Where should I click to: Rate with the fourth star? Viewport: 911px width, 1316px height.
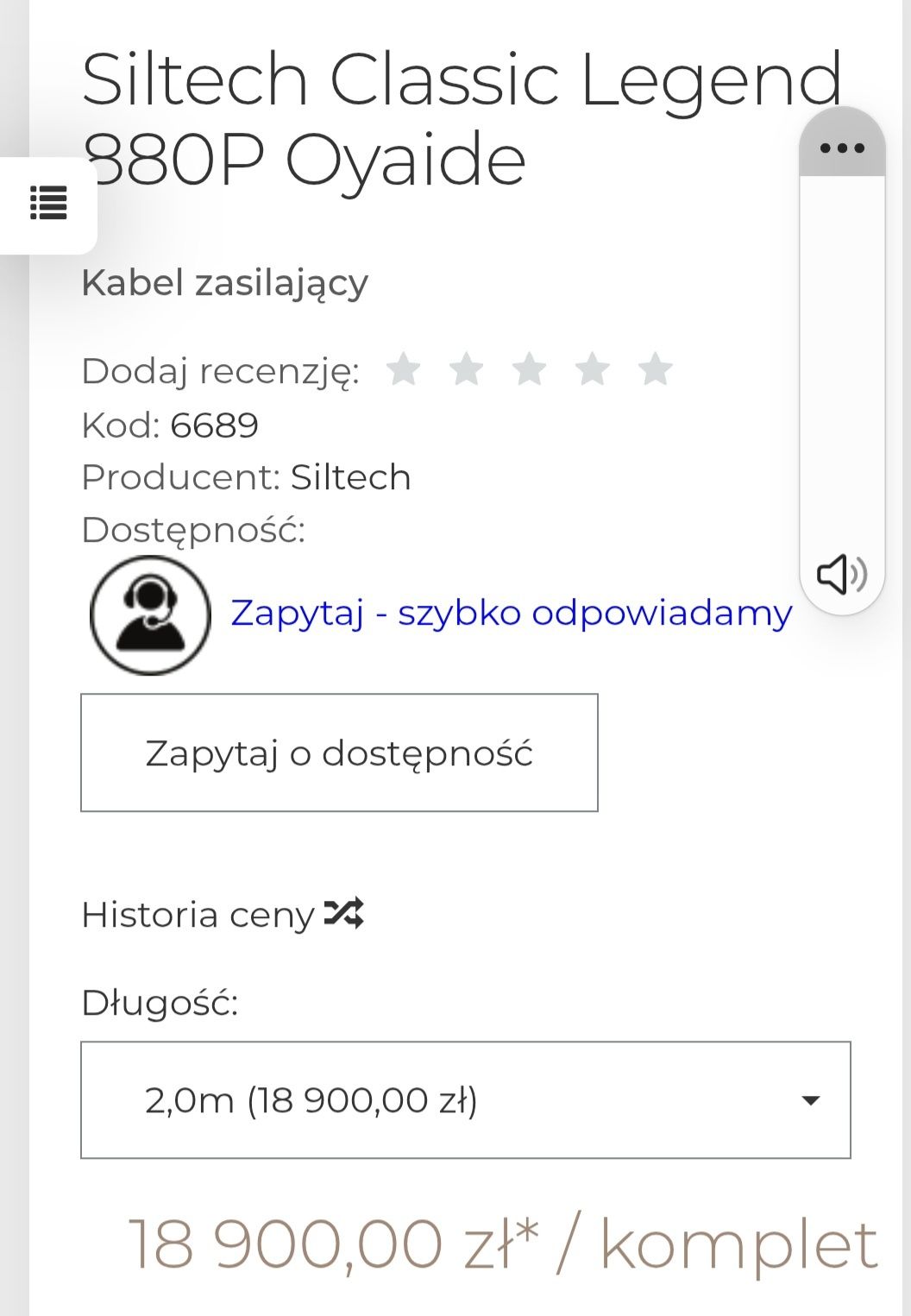tap(593, 369)
